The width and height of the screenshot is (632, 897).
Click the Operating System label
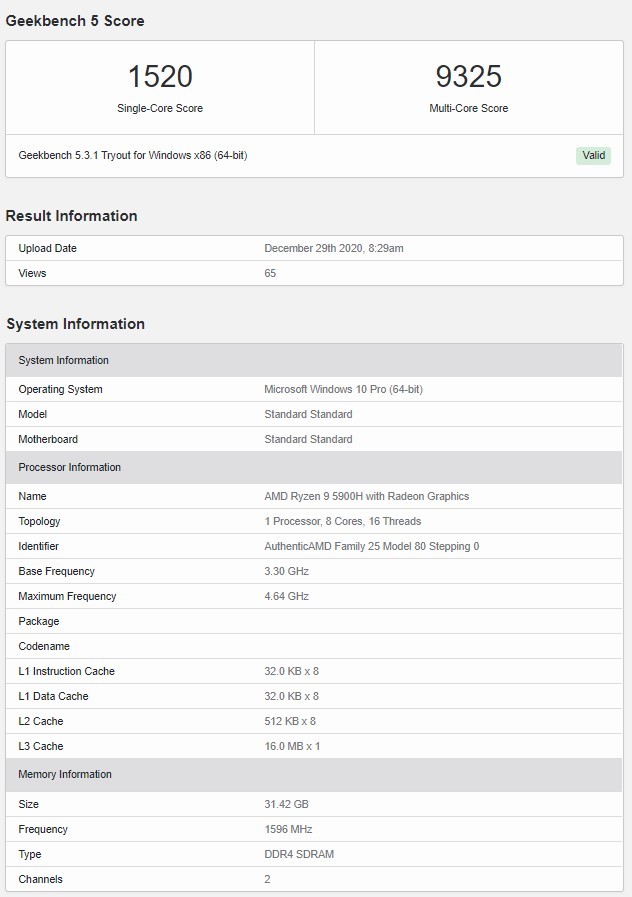click(x=61, y=390)
